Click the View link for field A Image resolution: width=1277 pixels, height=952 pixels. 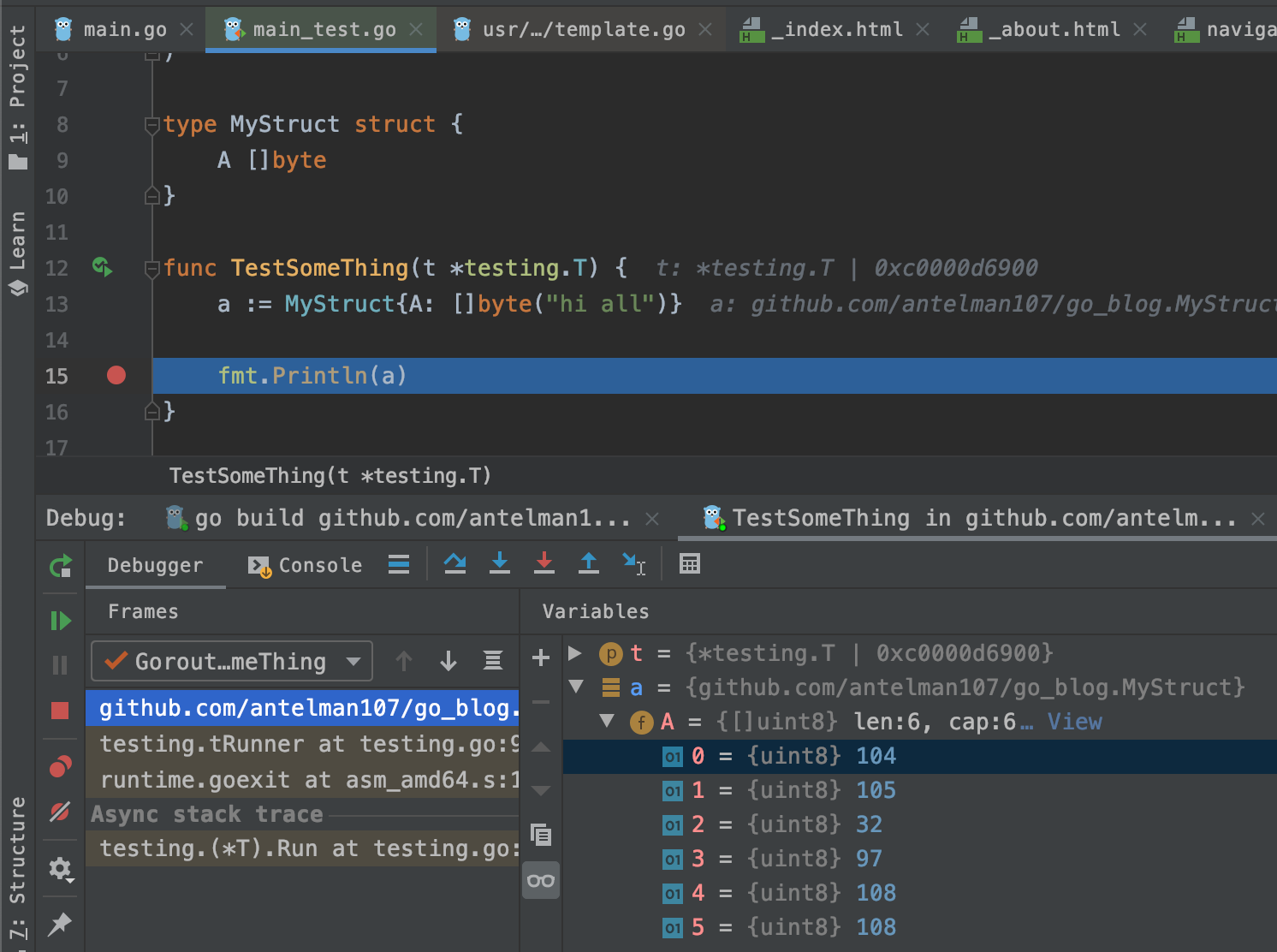click(x=1074, y=722)
